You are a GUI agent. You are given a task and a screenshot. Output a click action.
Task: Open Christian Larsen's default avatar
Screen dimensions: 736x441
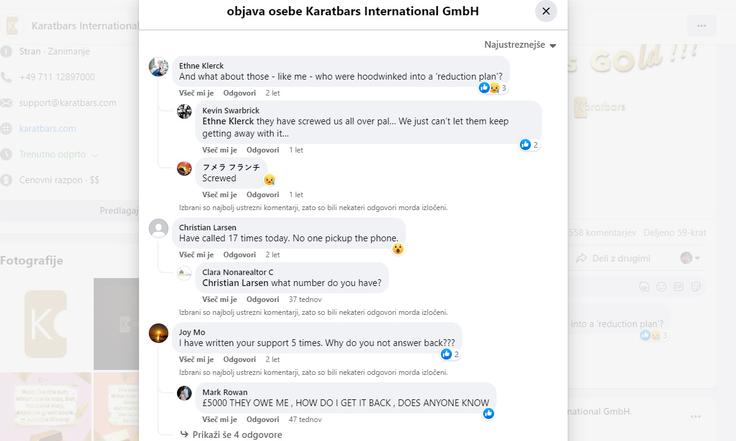[x=159, y=228]
